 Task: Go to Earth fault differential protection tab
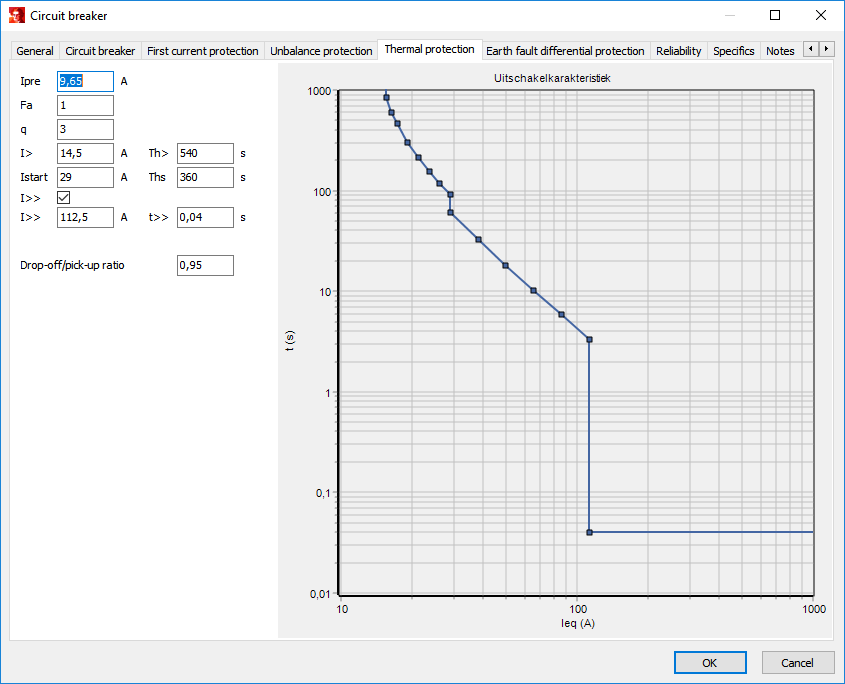(x=565, y=51)
